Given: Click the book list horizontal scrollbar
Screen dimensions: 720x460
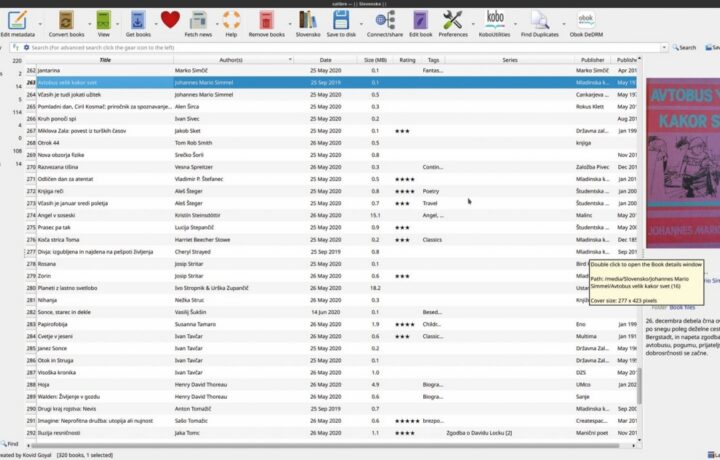Looking at the screenshot, I should point(324,445).
